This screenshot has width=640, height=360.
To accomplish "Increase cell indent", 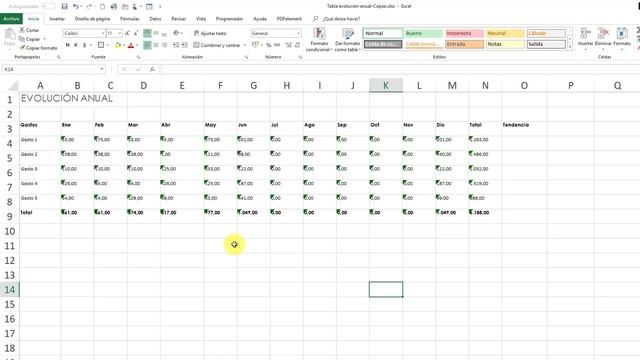I will 184,45.
